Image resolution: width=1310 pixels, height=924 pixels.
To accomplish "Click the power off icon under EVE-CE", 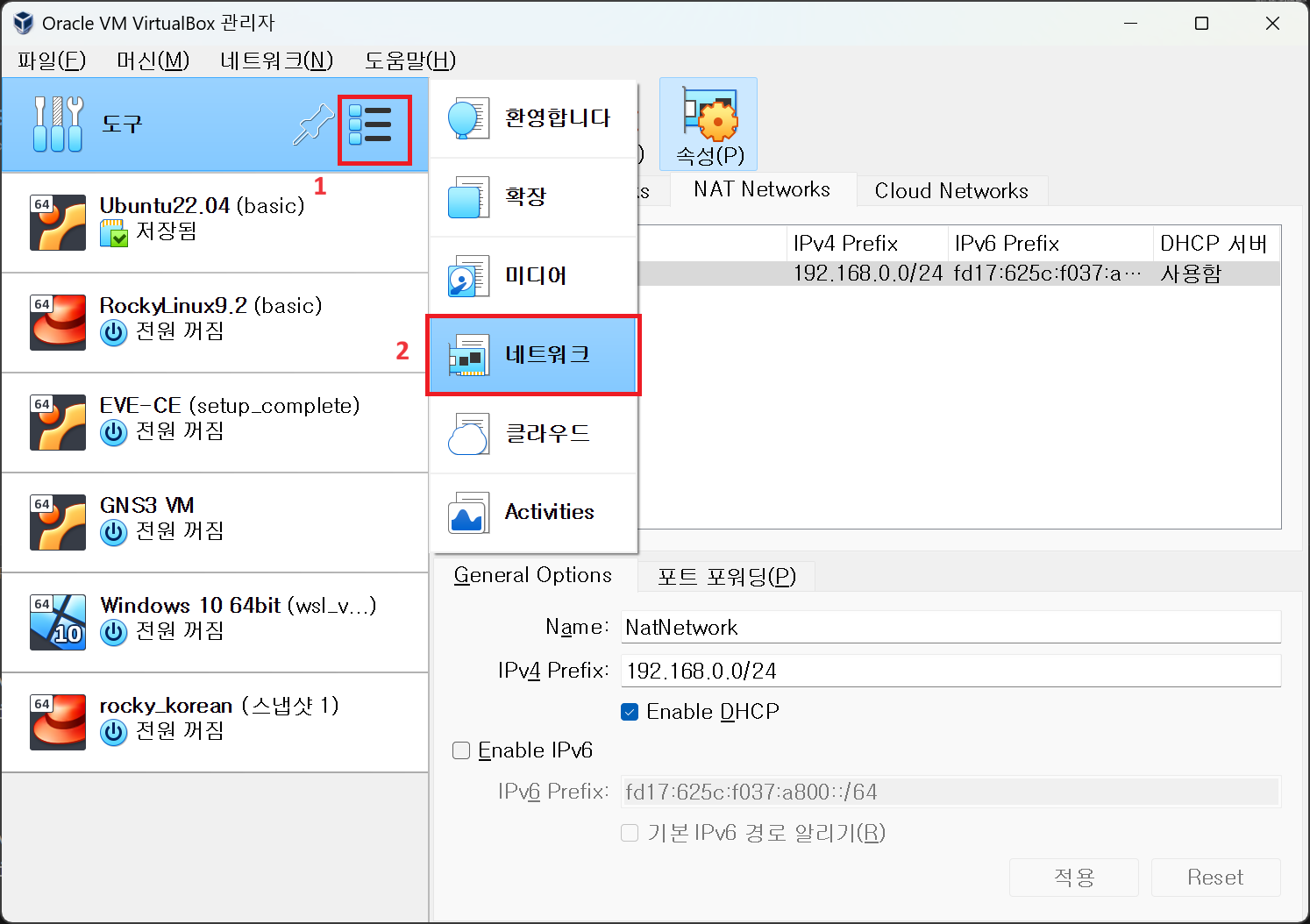I will (114, 433).
